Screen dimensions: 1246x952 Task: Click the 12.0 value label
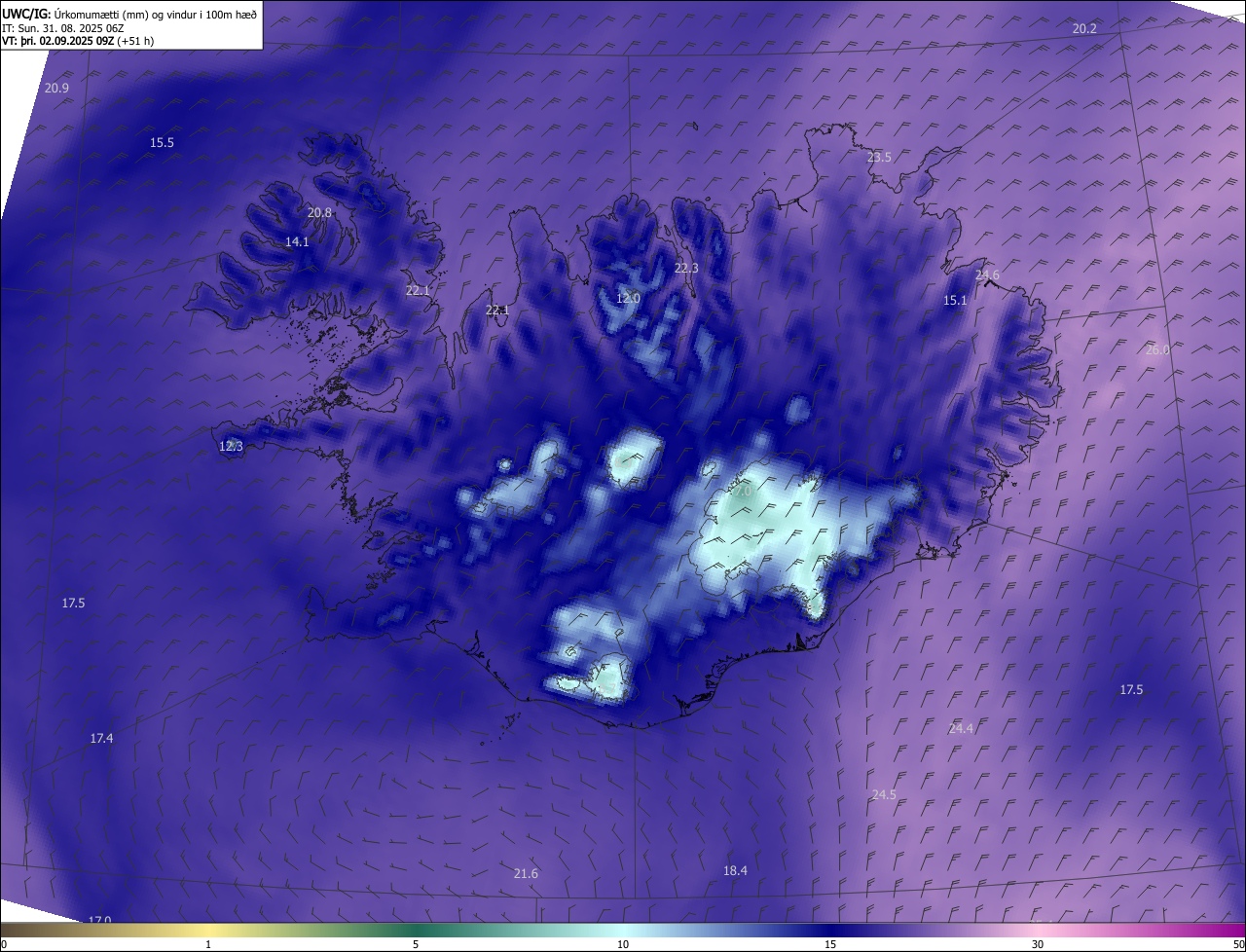tap(628, 299)
